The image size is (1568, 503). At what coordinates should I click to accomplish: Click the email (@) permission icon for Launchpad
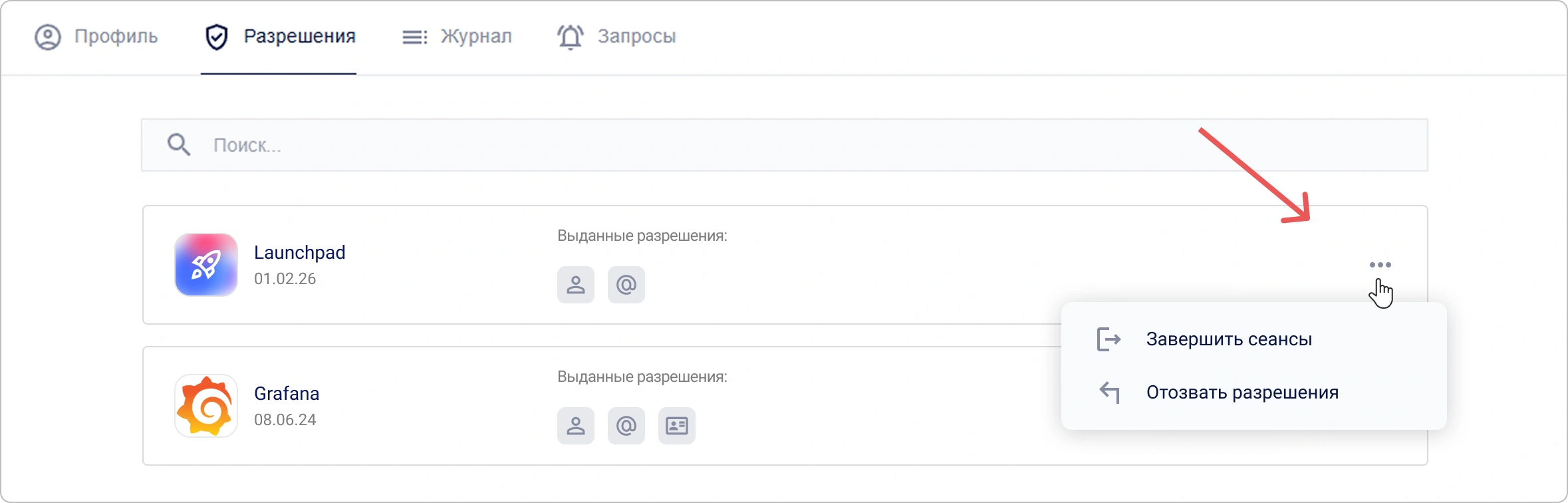(x=626, y=285)
